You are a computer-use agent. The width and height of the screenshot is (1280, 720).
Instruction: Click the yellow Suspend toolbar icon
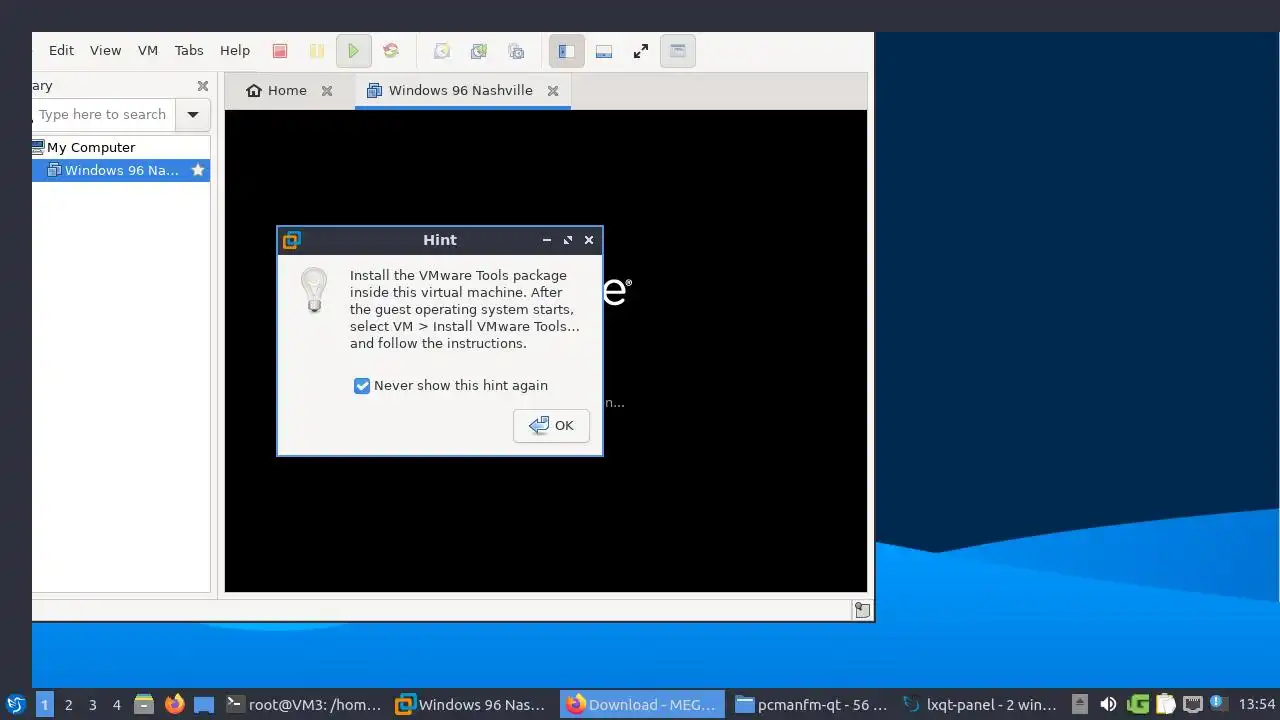[316, 51]
